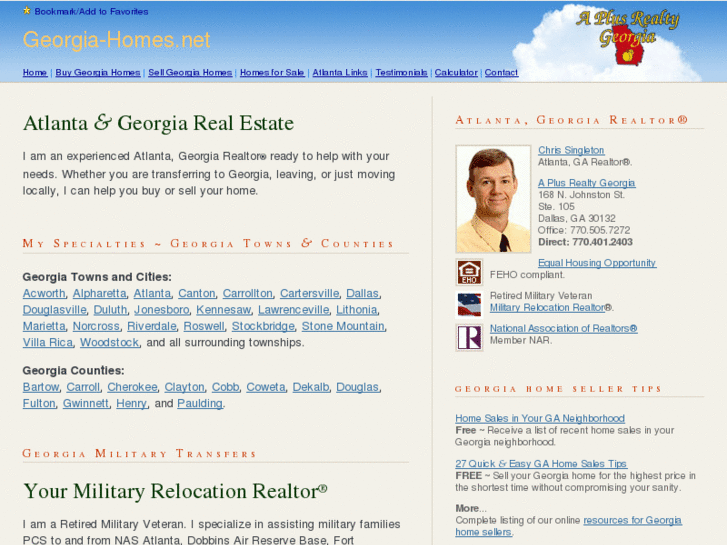
Task: Click the Canton town link
Action: point(197,294)
